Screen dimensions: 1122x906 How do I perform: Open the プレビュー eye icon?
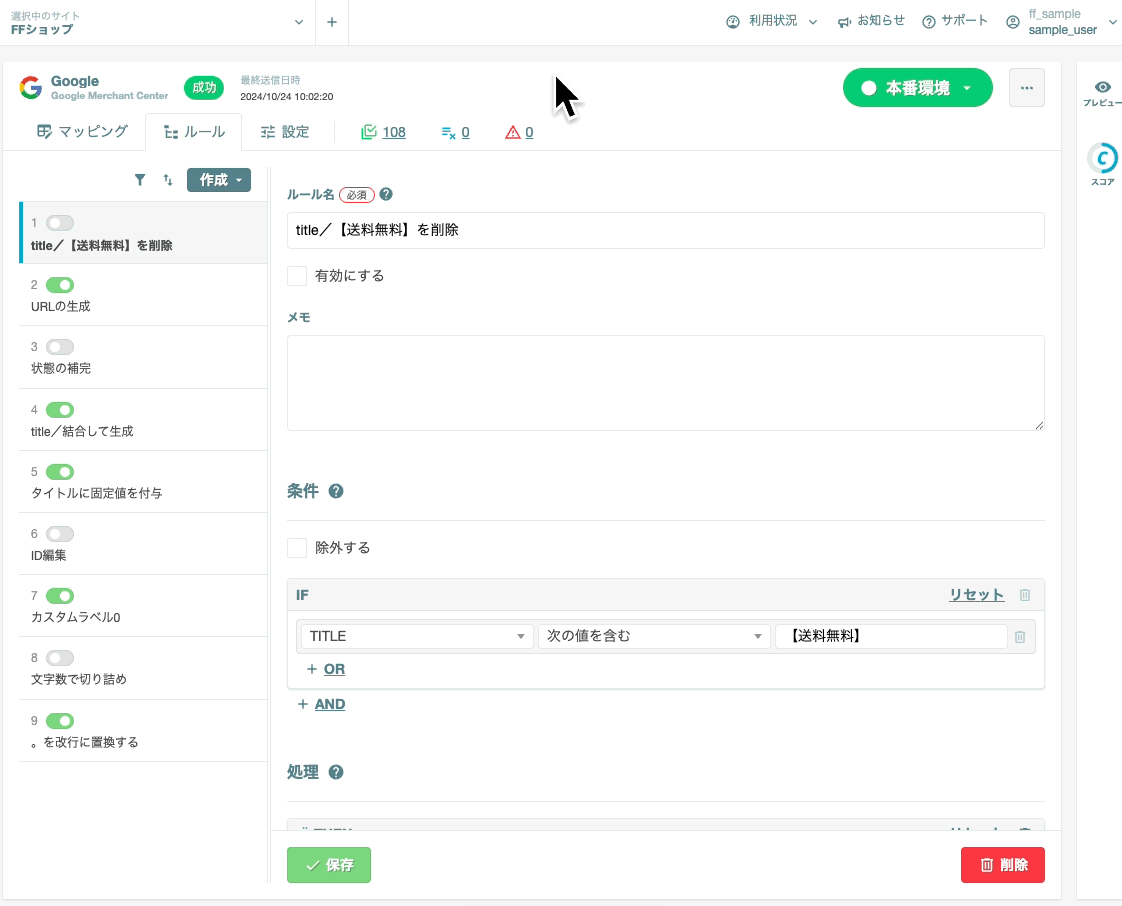(x=1103, y=87)
